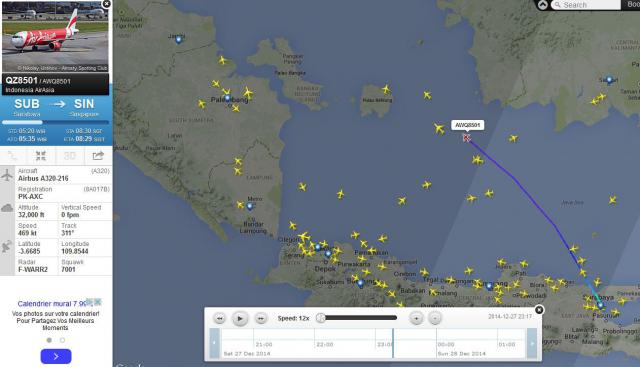This screenshot has width=640, height=367.
Task: Click the airplane icon beside Aircraft details
Action: (x=7, y=175)
